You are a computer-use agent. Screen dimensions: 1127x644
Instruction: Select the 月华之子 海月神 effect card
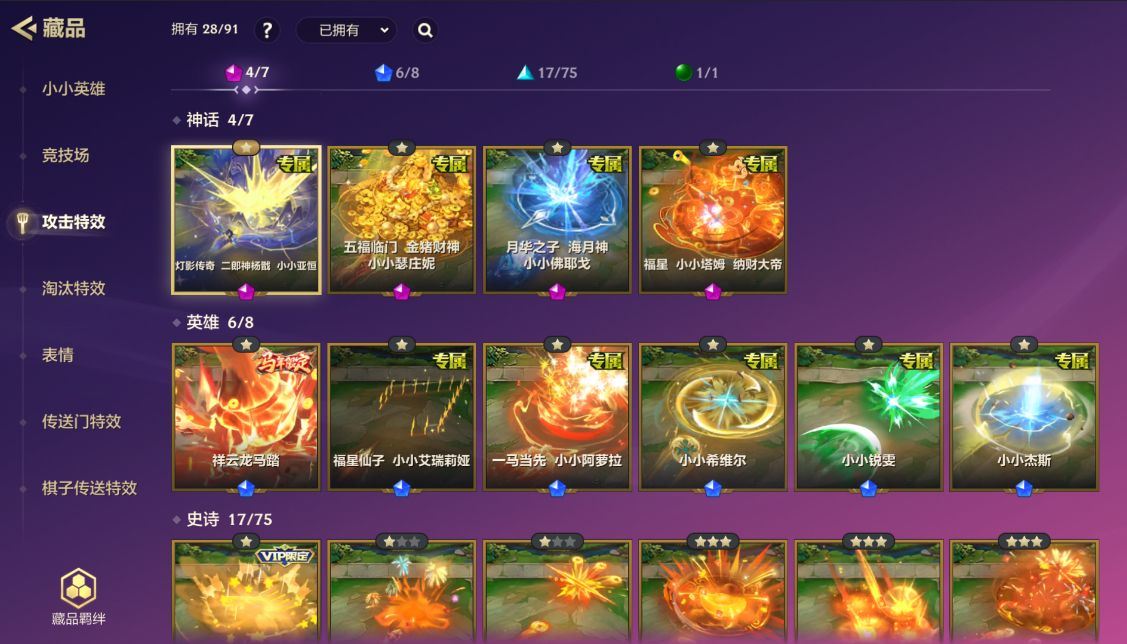557,220
